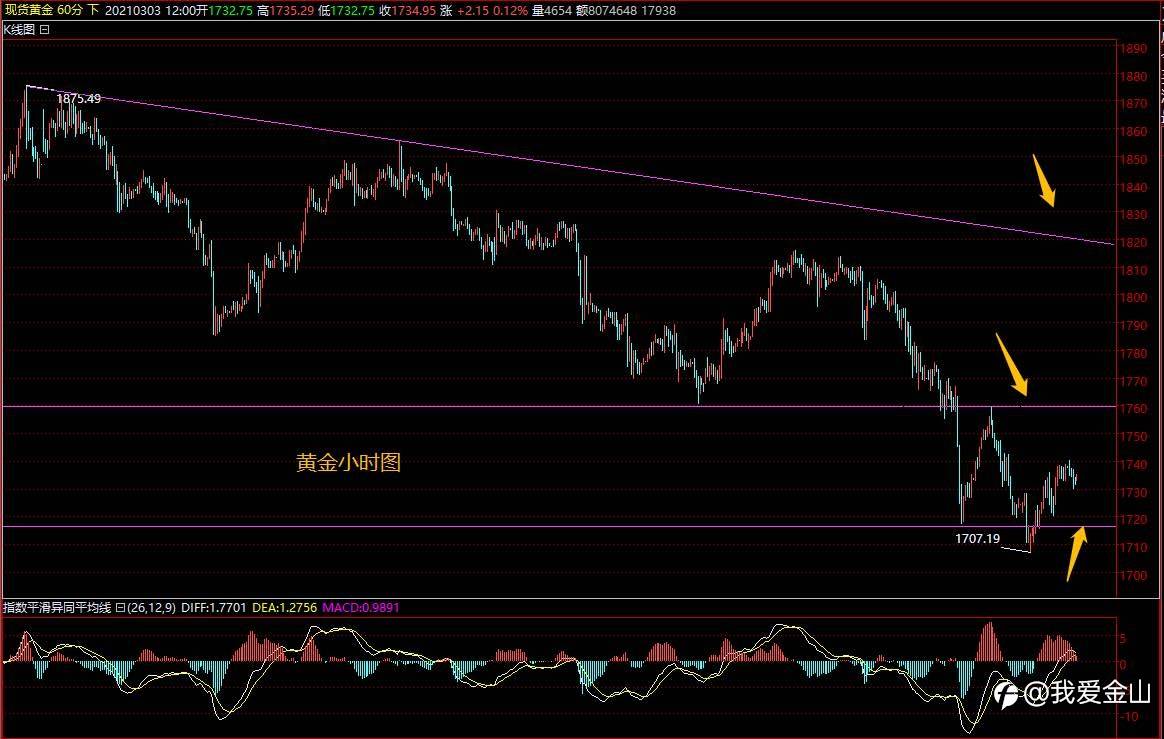Open the 指数平滑异同平均线 indicator name
The height and width of the screenshot is (739, 1164).
(x=57, y=608)
